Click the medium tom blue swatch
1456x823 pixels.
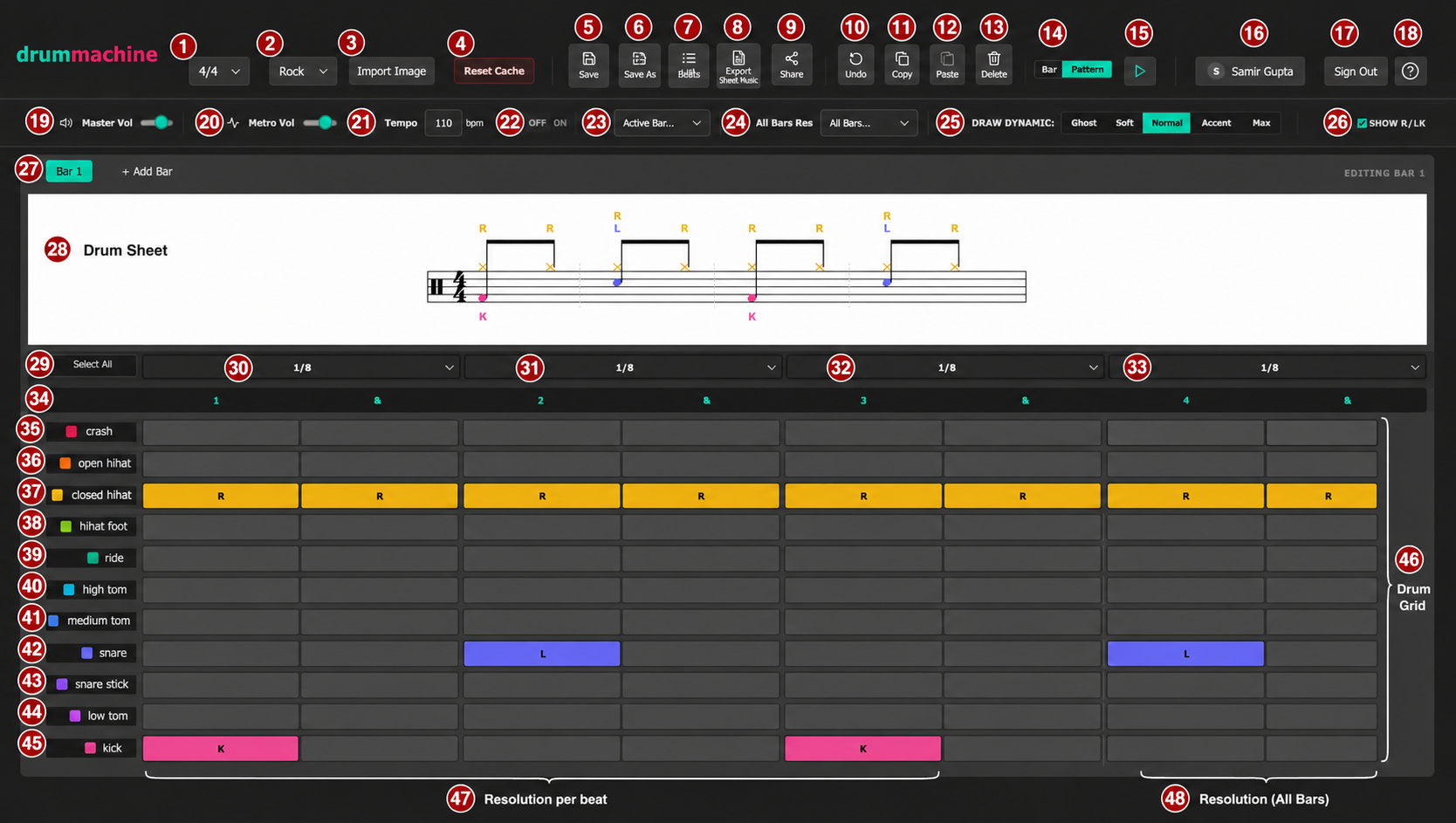(x=53, y=621)
